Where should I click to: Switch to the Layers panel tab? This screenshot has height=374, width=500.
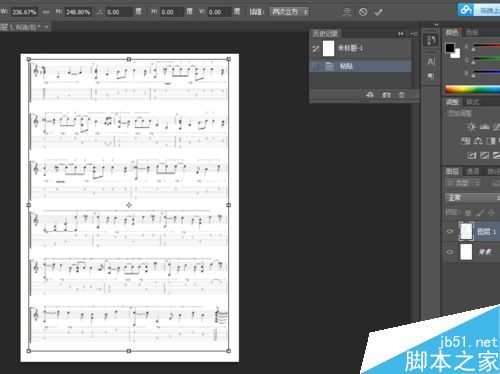point(452,172)
